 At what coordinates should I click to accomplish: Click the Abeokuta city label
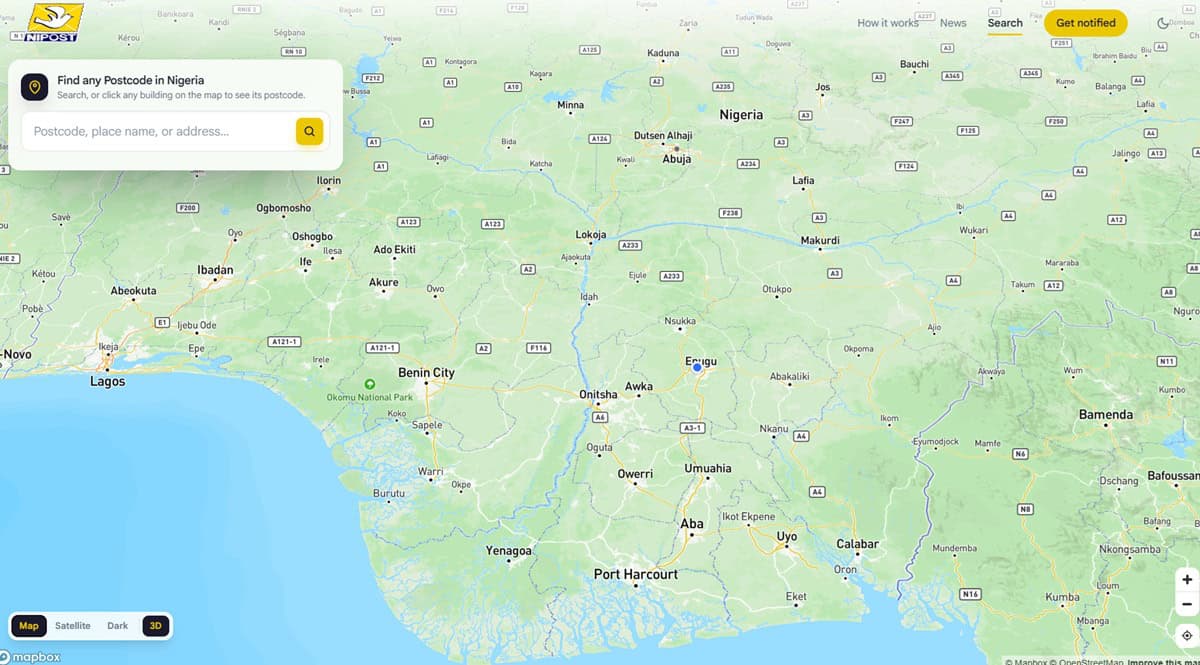(x=133, y=291)
